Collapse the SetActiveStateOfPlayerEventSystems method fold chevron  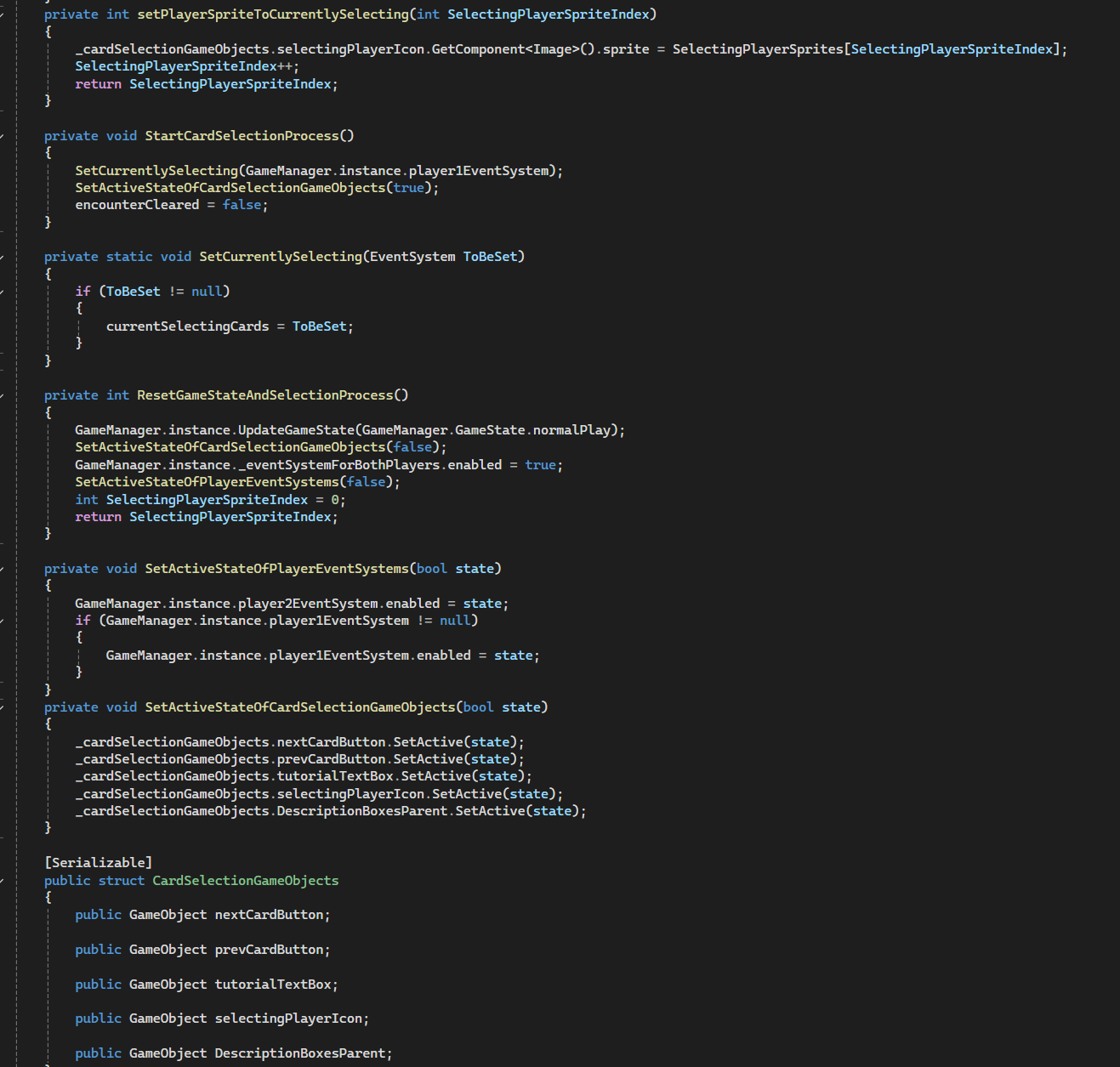pyautogui.click(x=3, y=569)
